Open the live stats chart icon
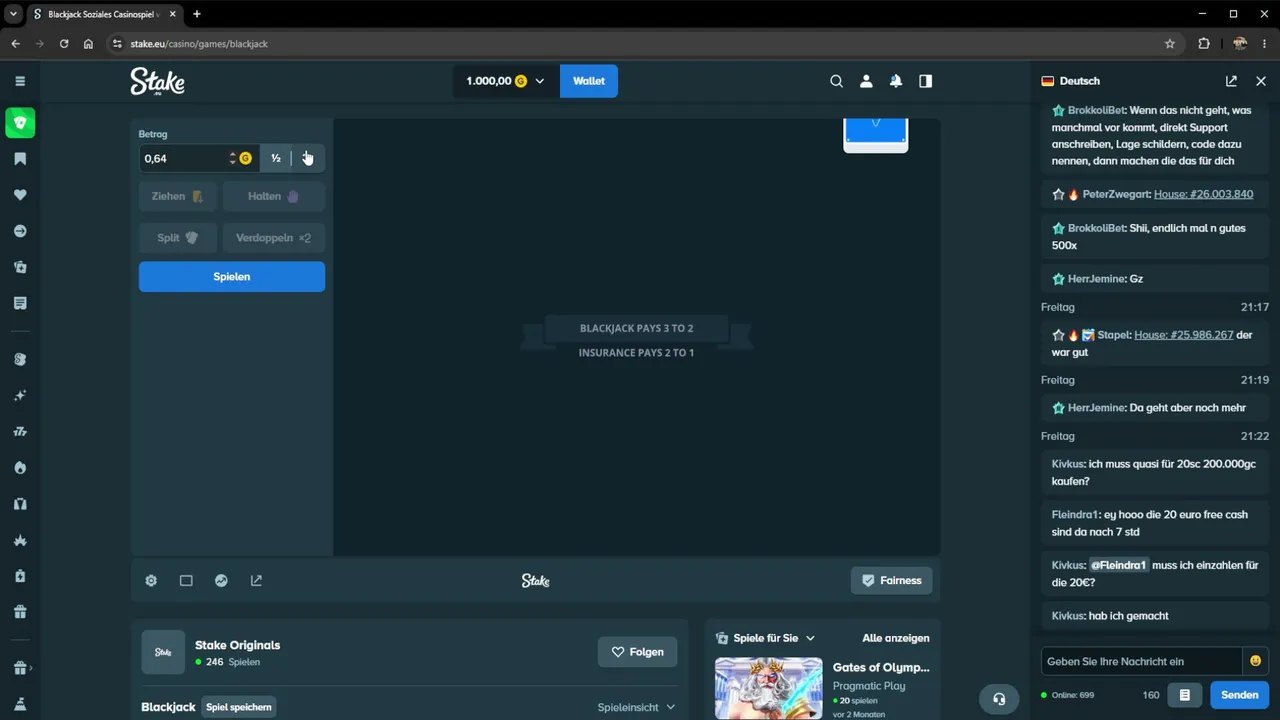1280x720 pixels. (221, 581)
